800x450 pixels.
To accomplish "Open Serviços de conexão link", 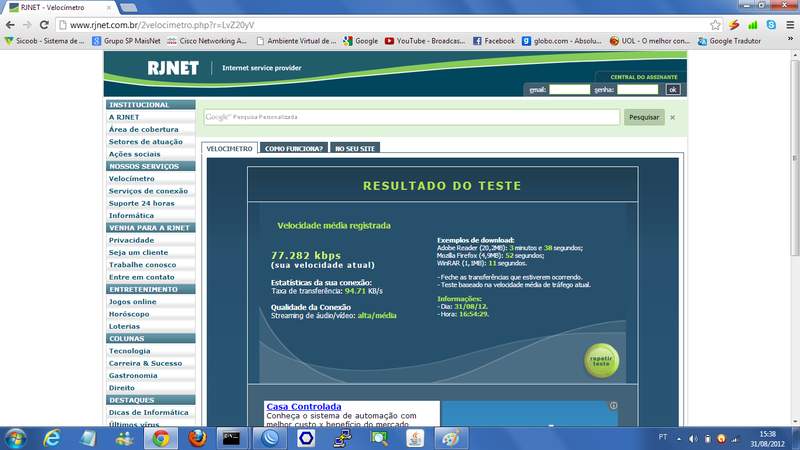I will (x=148, y=191).
